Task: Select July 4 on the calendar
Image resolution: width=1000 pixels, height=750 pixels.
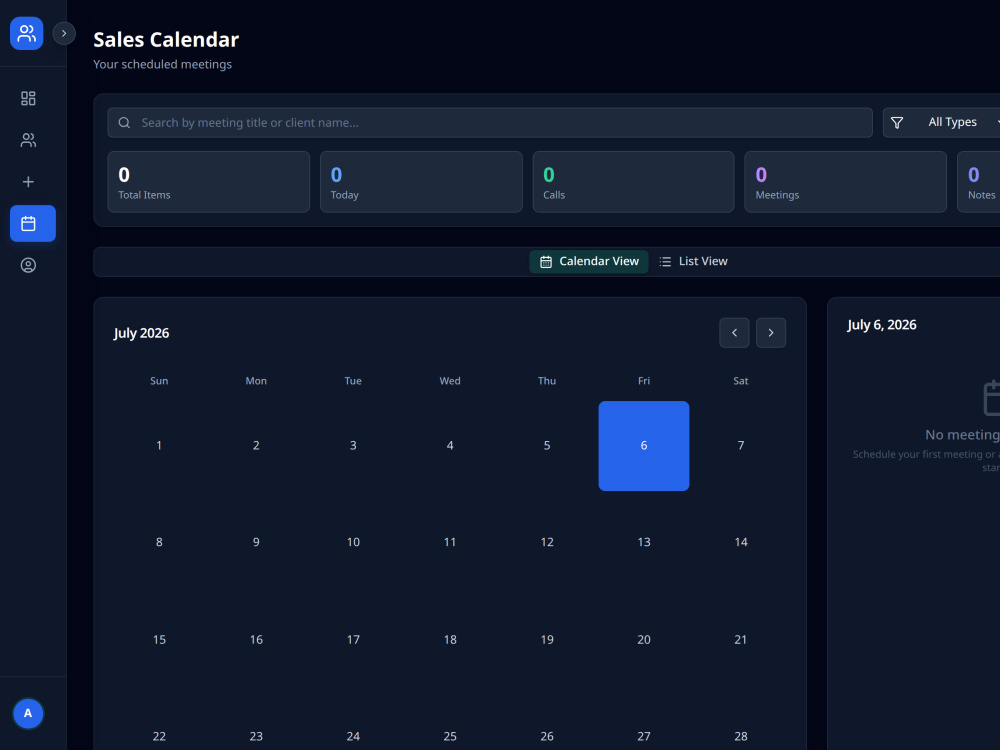Action: coord(450,446)
